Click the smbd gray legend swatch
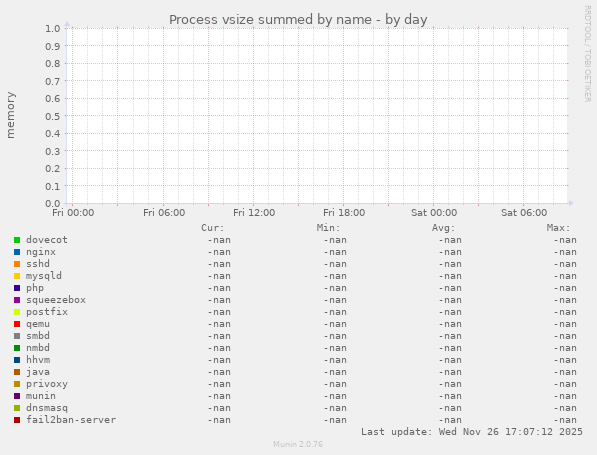The height and width of the screenshot is (455, 597). 17,336
